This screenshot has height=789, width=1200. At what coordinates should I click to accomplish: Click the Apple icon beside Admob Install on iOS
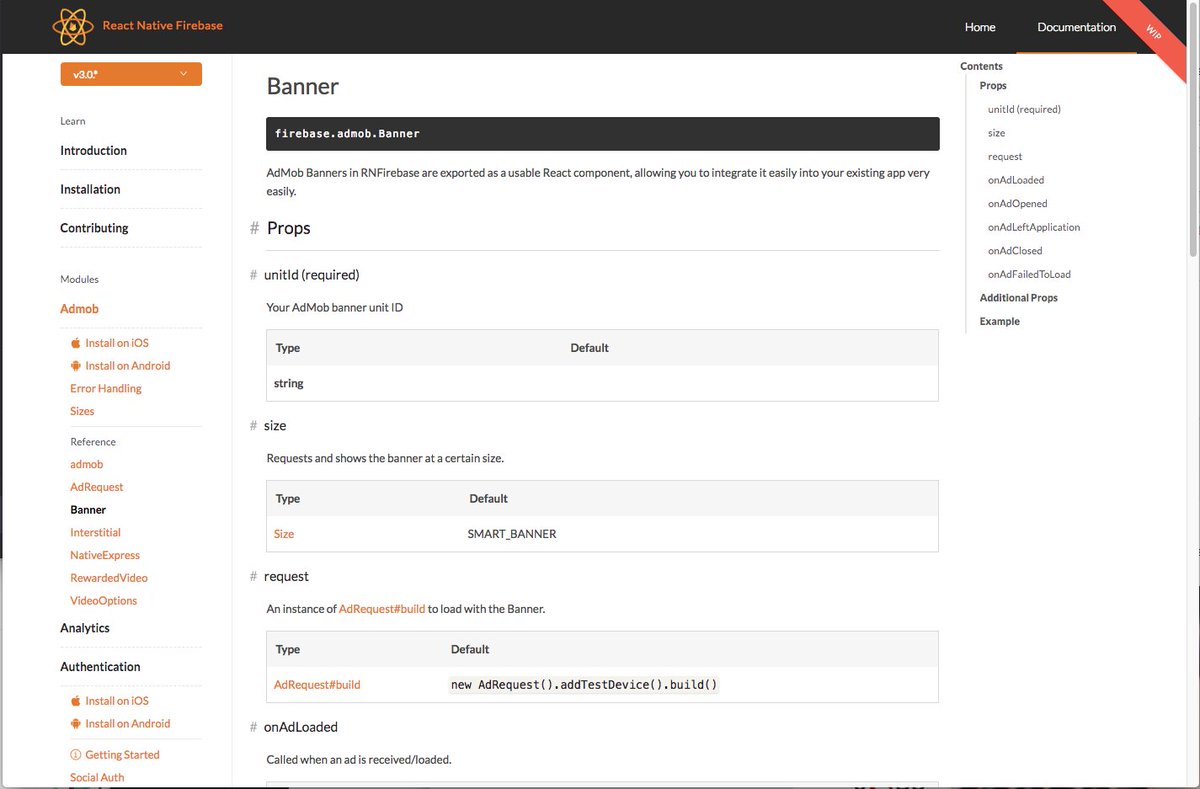pyautogui.click(x=75, y=343)
